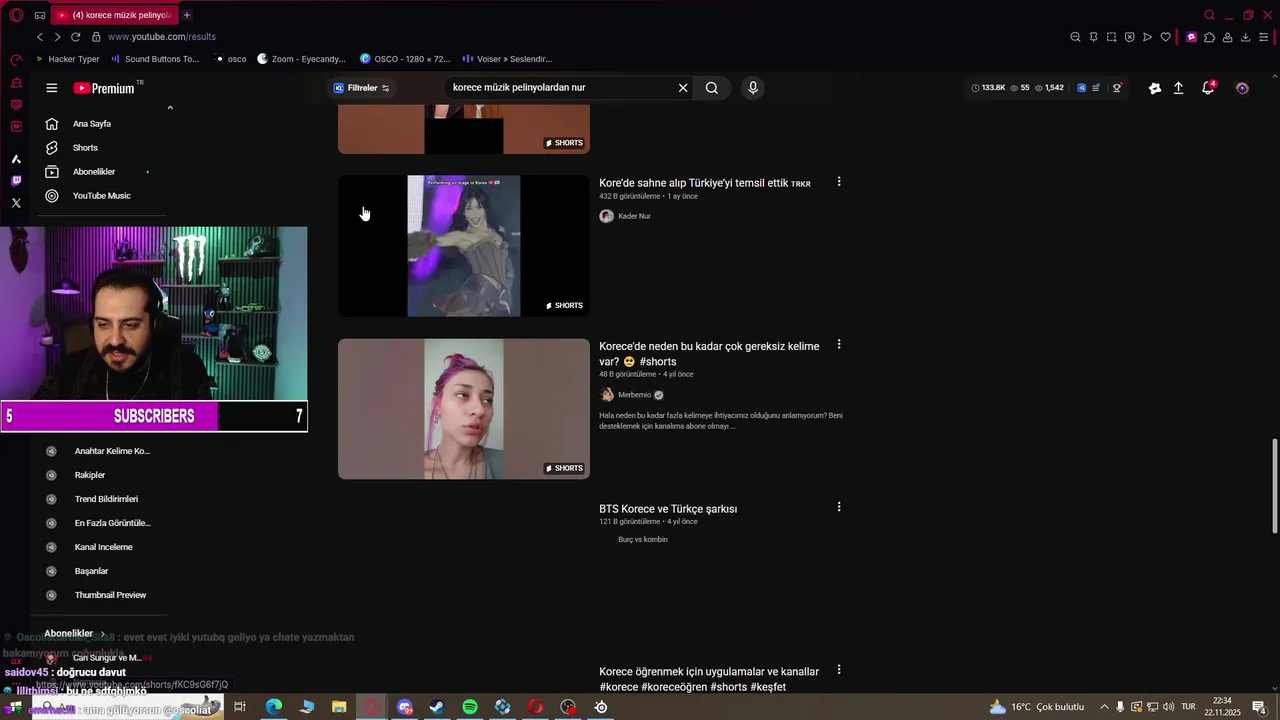Click the sparkle AI icon in header
The height and width of the screenshot is (720, 1280).
tap(1155, 88)
